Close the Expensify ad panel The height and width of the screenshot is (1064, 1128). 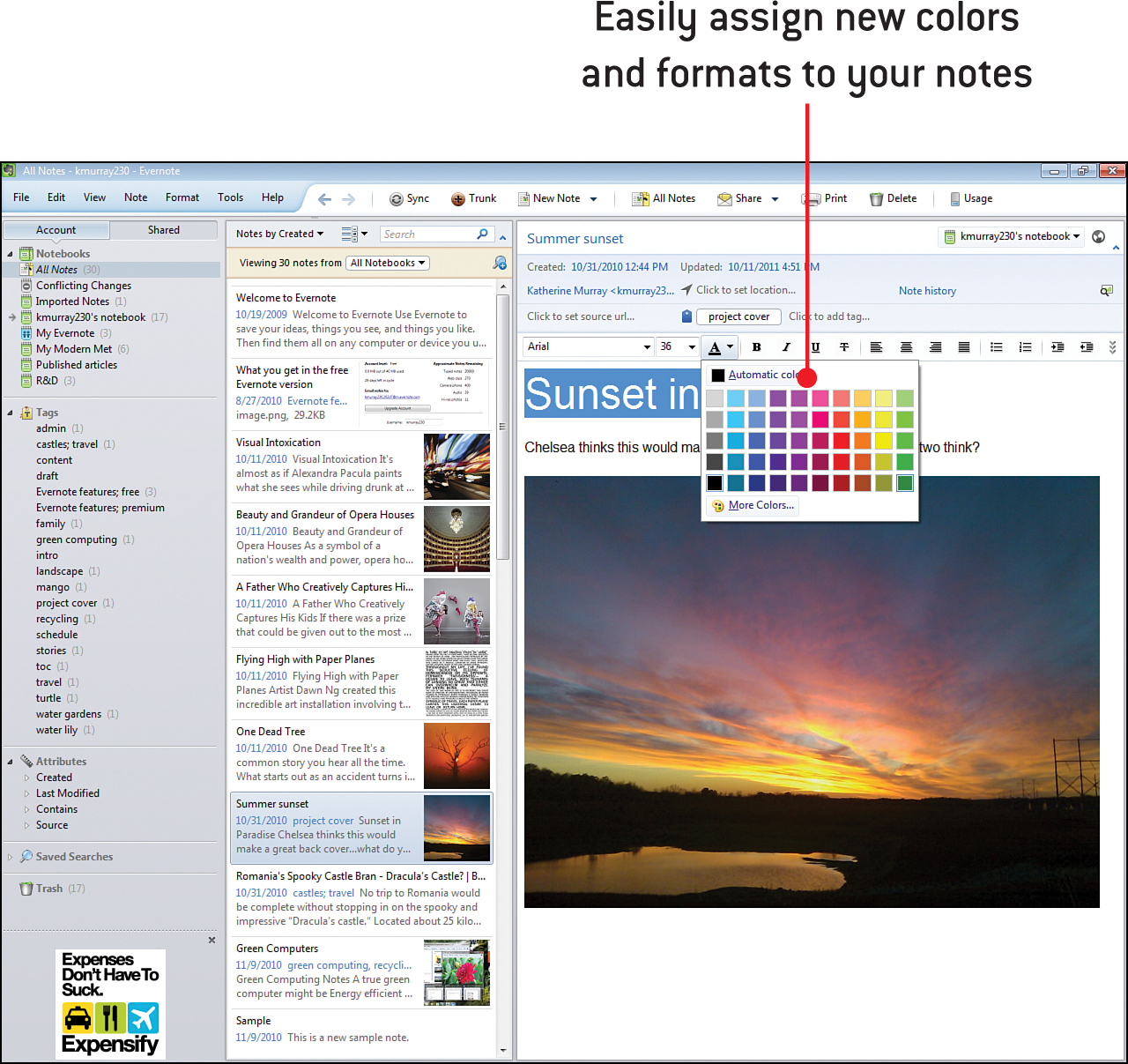click(x=211, y=941)
